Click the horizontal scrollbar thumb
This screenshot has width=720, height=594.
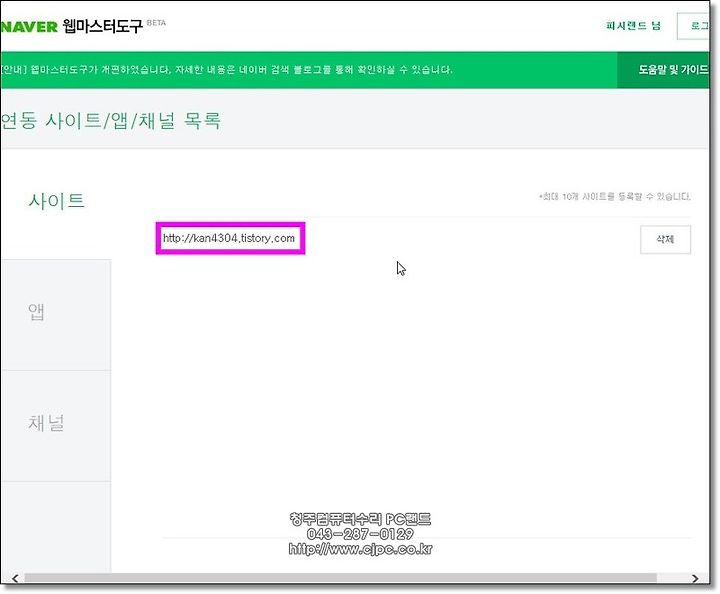pyautogui.click(x=340, y=578)
